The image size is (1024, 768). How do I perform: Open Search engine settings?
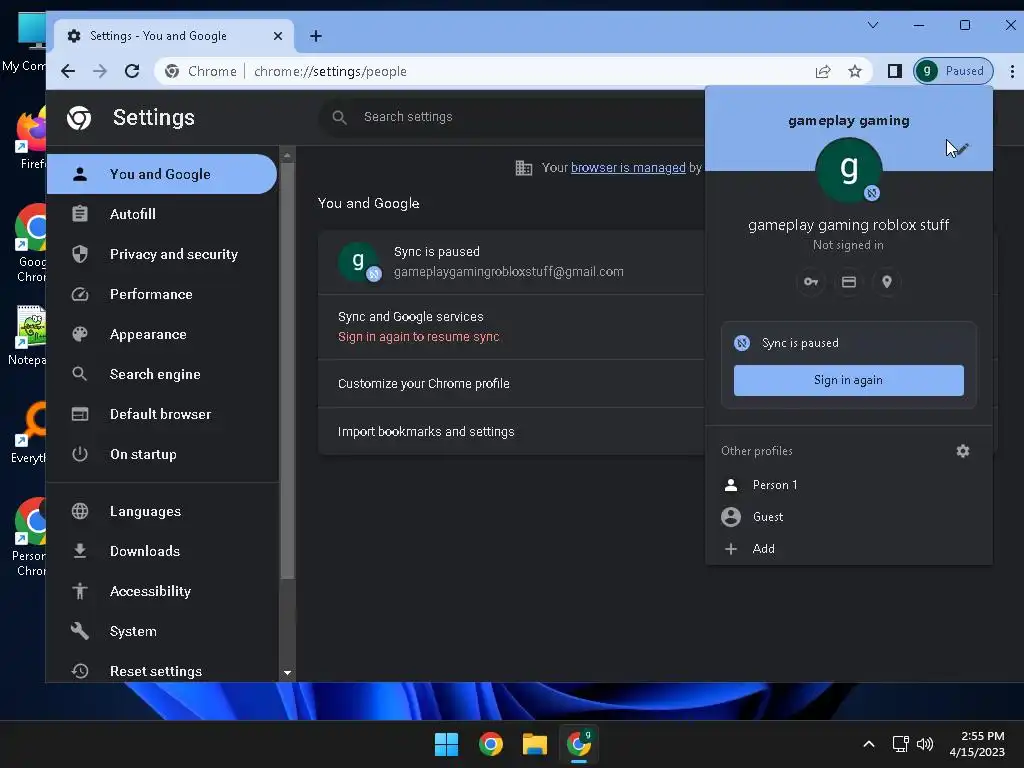click(161, 374)
